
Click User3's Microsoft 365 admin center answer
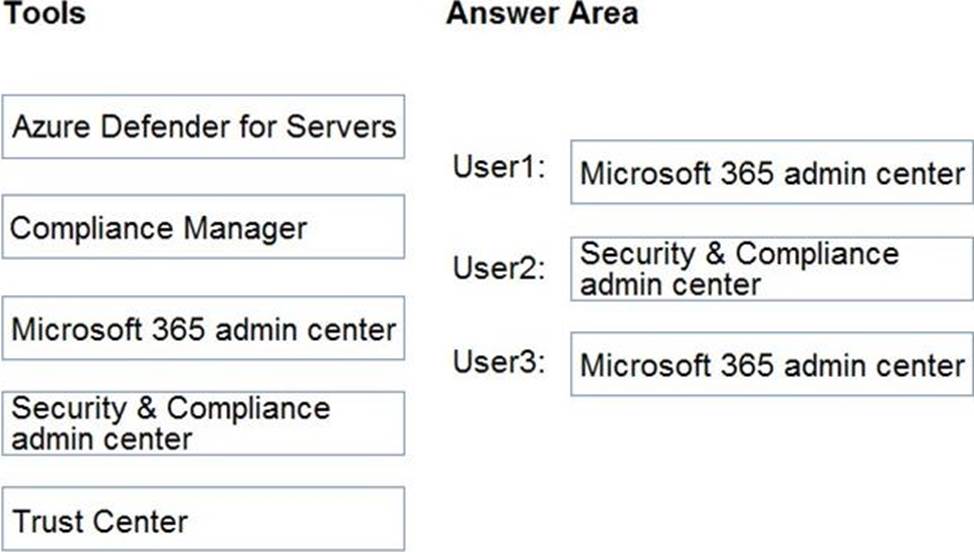[x=771, y=364]
